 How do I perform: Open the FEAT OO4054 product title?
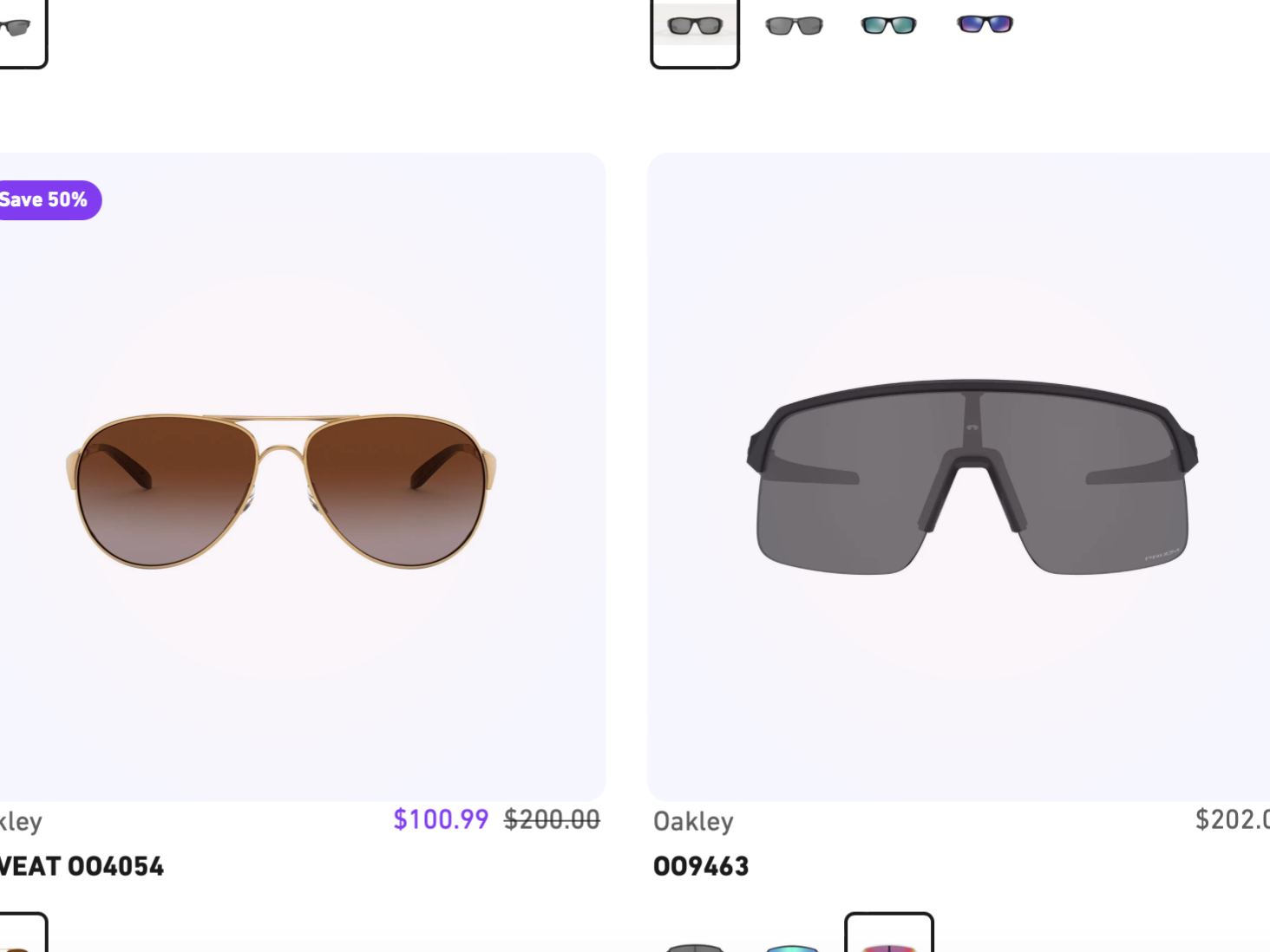pyautogui.click(x=82, y=866)
